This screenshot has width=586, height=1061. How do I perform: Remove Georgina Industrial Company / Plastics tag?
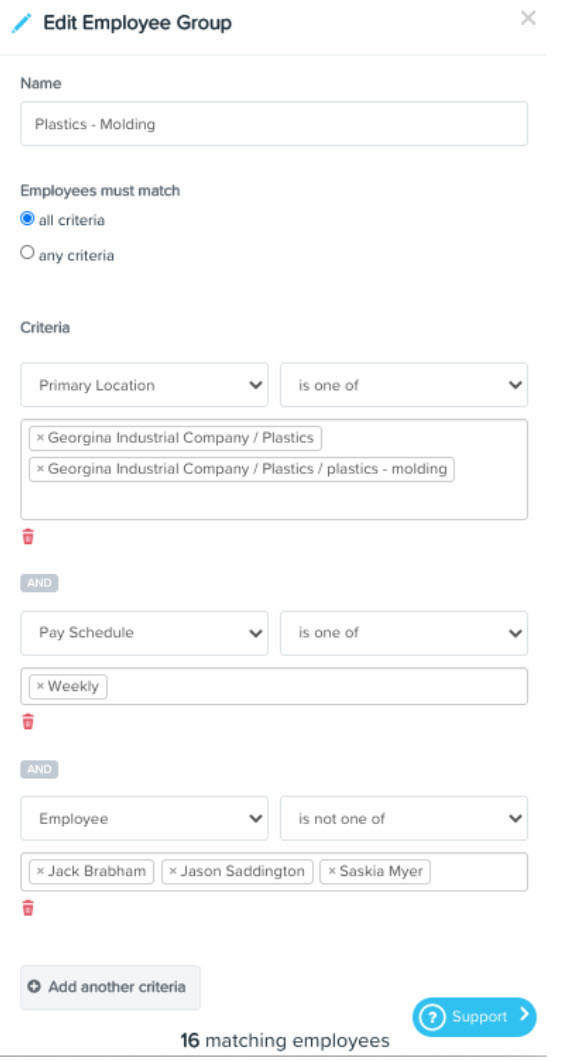40,438
